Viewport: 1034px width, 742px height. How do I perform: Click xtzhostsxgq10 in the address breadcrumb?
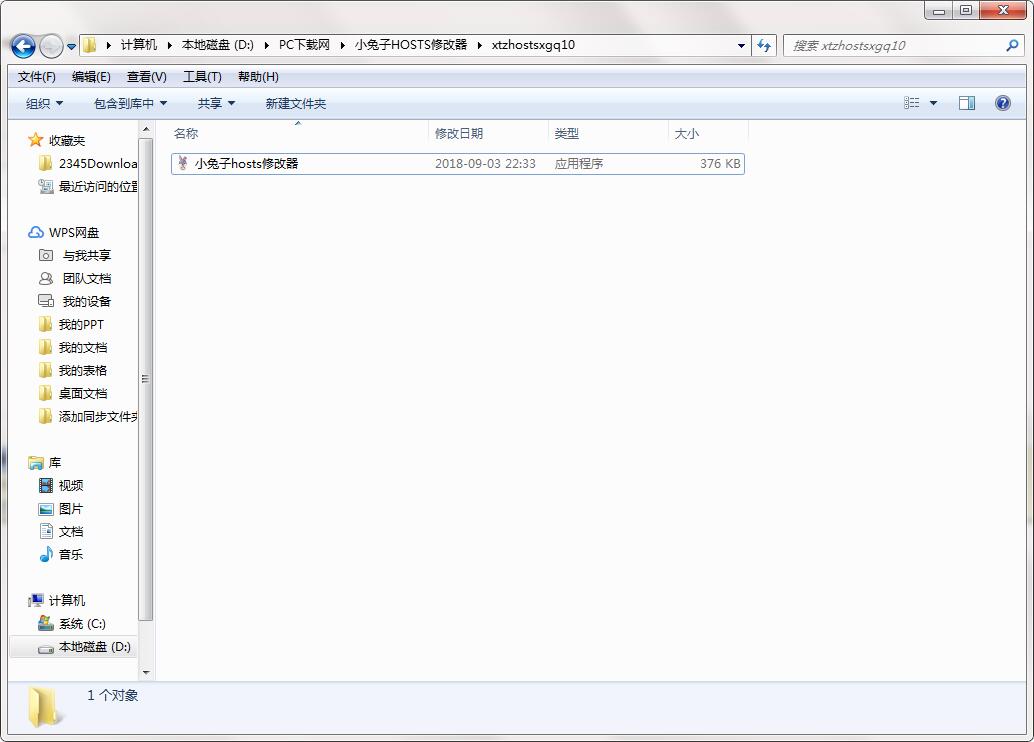point(533,45)
